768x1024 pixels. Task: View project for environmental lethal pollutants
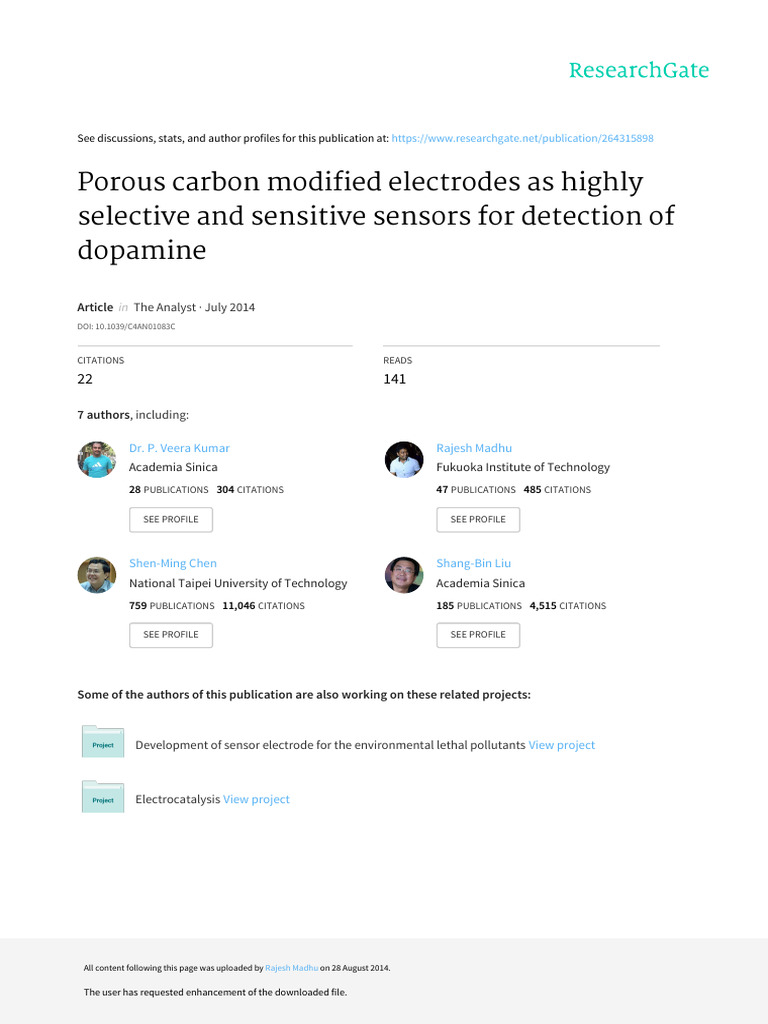561,745
